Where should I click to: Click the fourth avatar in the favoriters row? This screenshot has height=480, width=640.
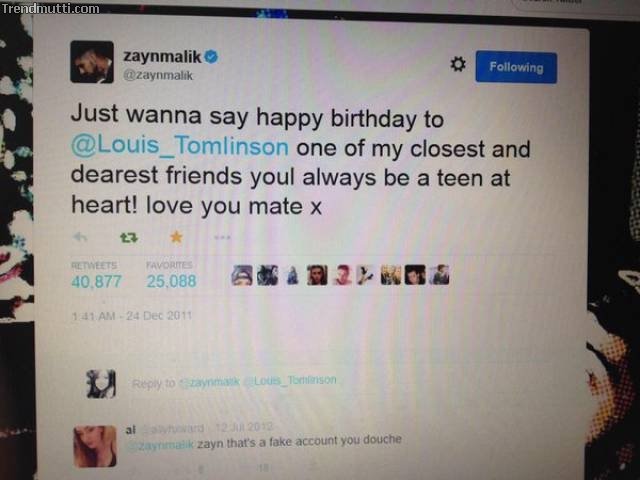[x=317, y=275]
